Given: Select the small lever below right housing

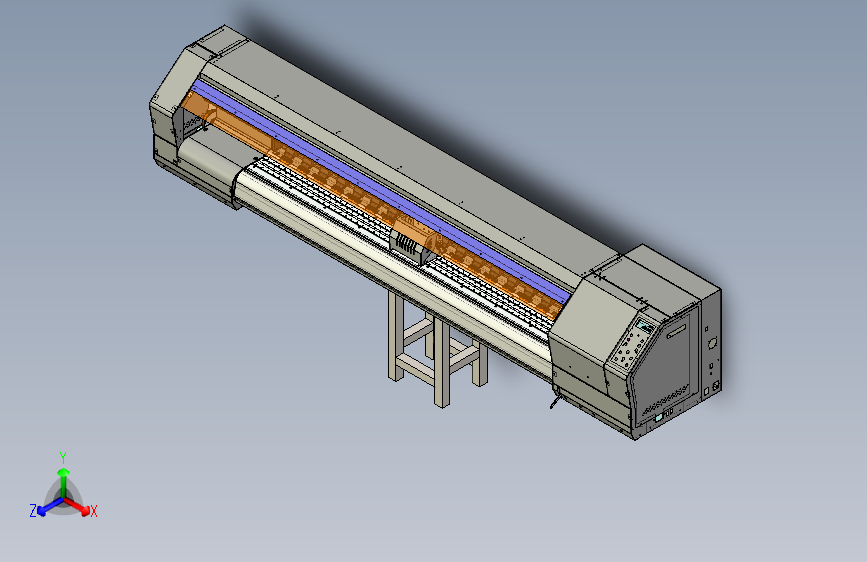Looking at the screenshot, I should [x=555, y=400].
